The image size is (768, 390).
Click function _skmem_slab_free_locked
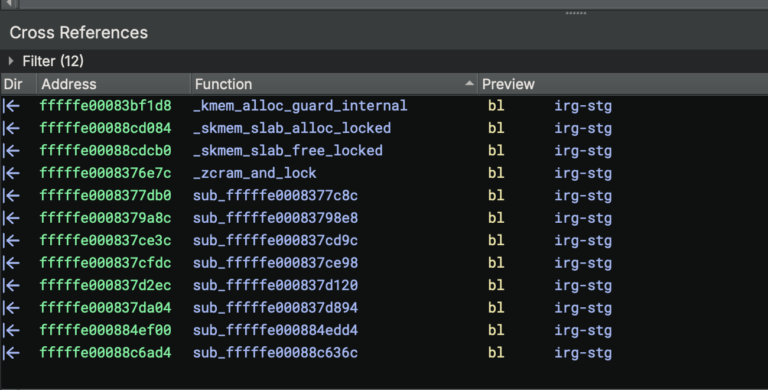288,151
